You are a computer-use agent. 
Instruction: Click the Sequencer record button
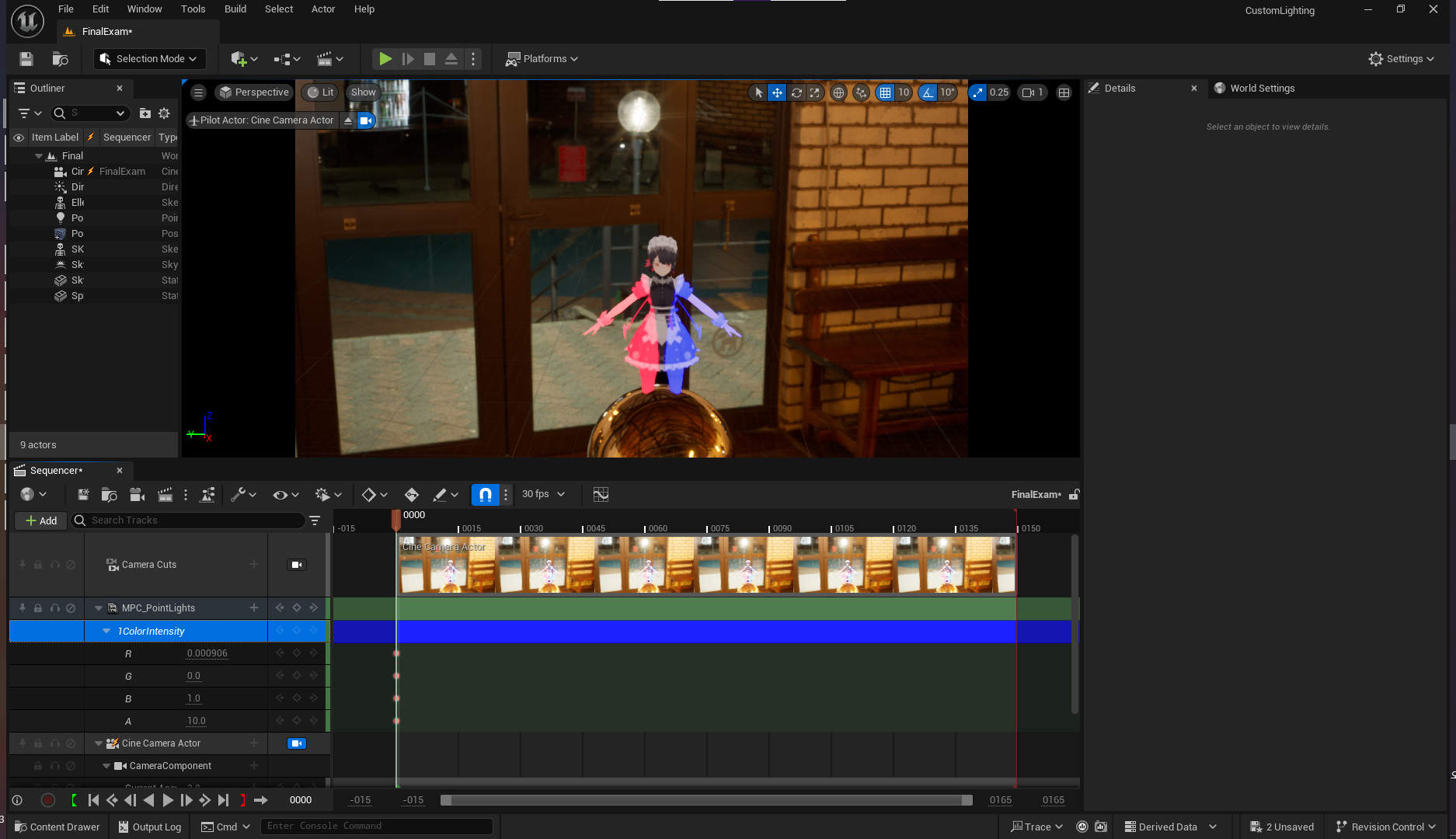[x=48, y=800]
